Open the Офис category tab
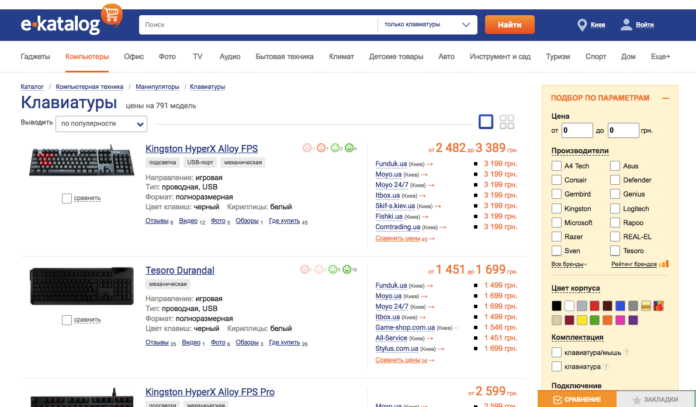696x407 pixels. 134,56
